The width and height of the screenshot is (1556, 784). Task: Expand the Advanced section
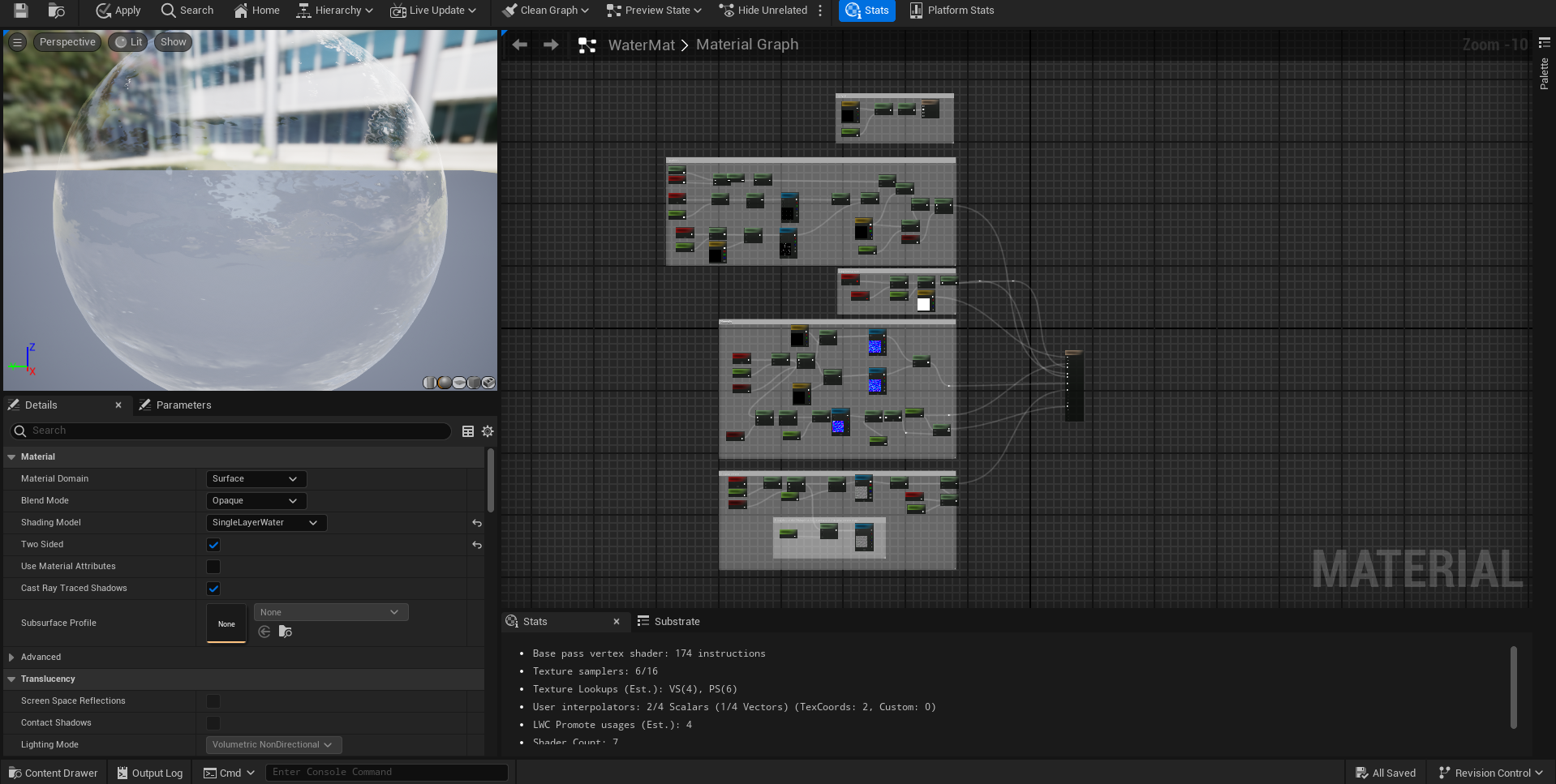pyautogui.click(x=11, y=657)
